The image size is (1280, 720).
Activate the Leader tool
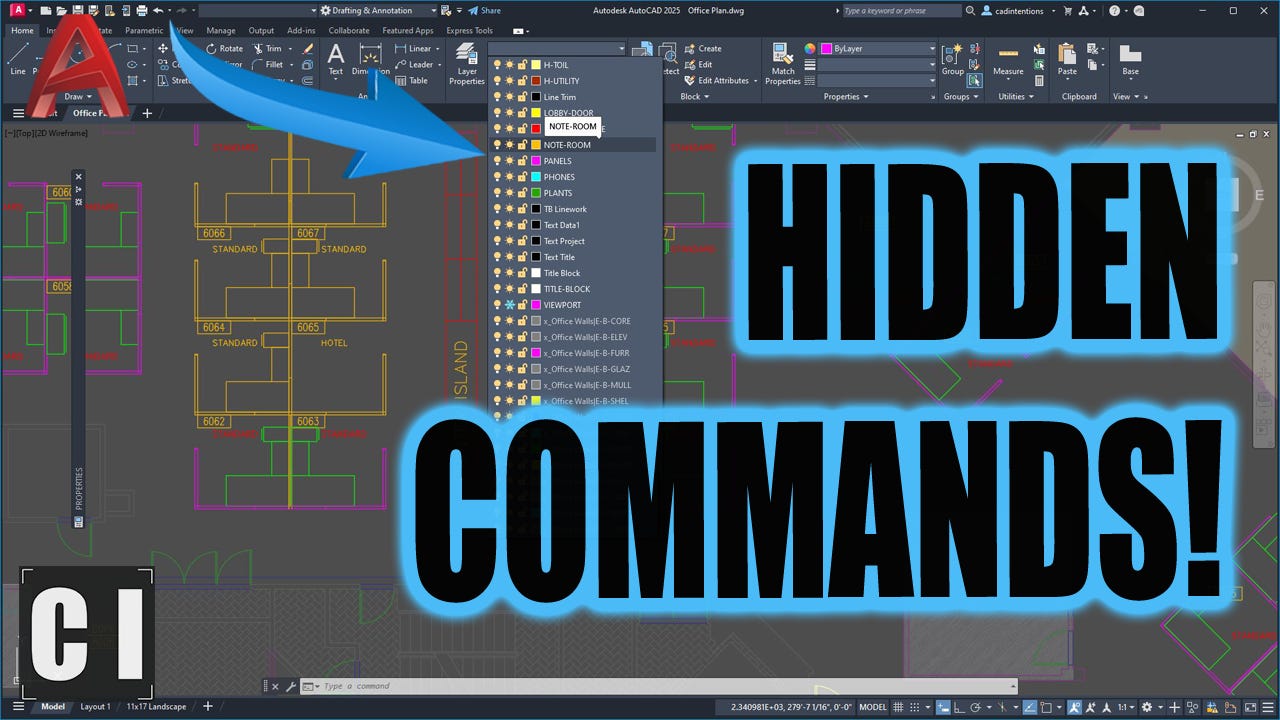click(x=413, y=65)
